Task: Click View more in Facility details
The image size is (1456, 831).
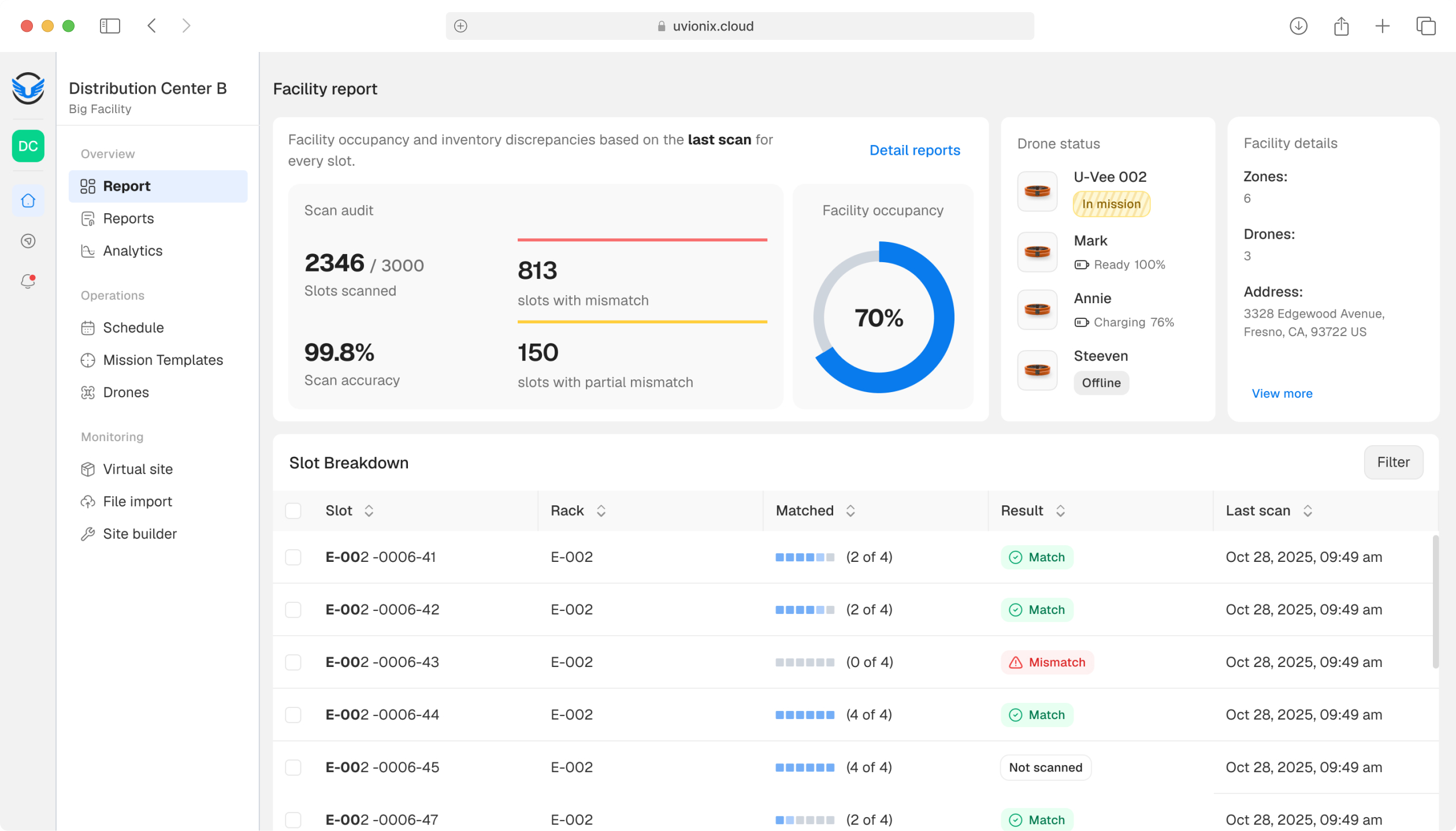Action: [x=1282, y=393]
